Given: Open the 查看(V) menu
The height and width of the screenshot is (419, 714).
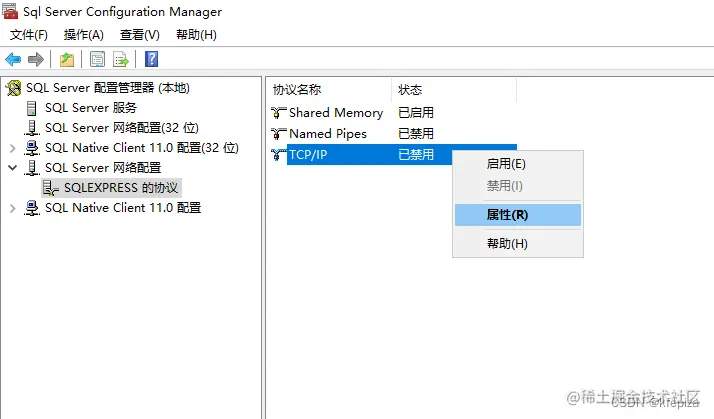Looking at the screenshot, I should click(140, 35).
